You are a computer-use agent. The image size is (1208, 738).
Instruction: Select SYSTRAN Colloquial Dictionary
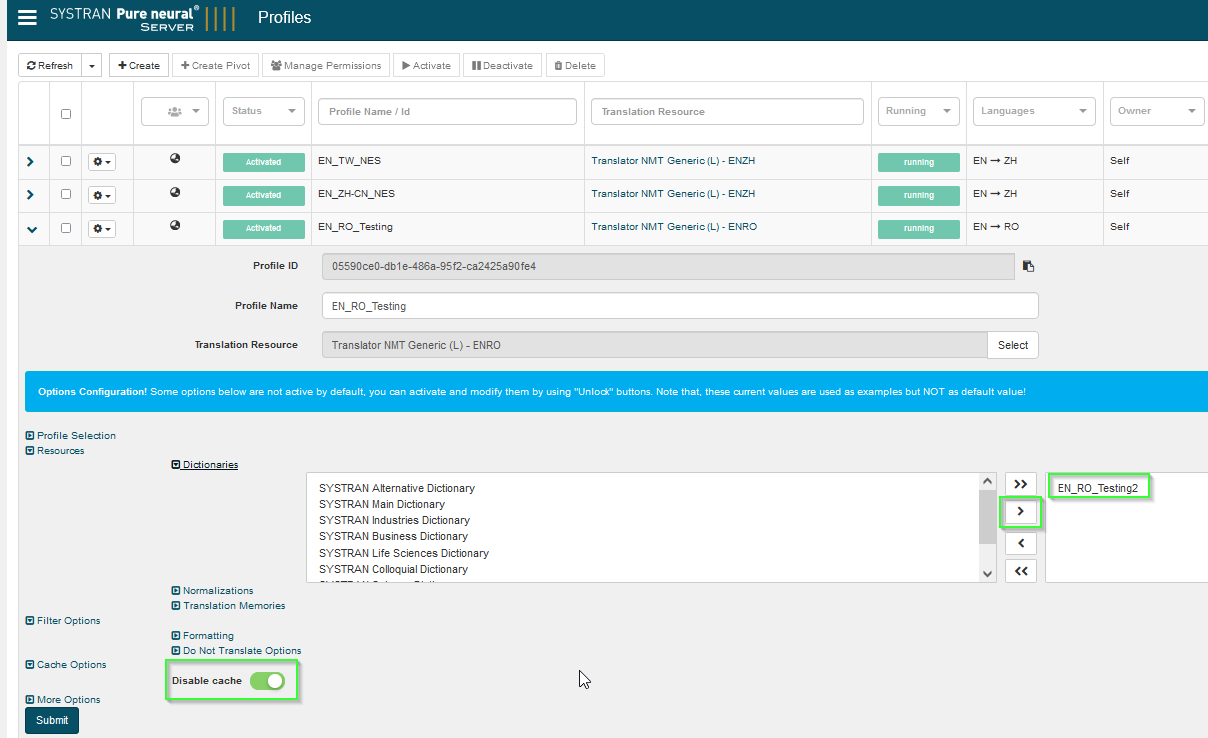pos(393,569)
